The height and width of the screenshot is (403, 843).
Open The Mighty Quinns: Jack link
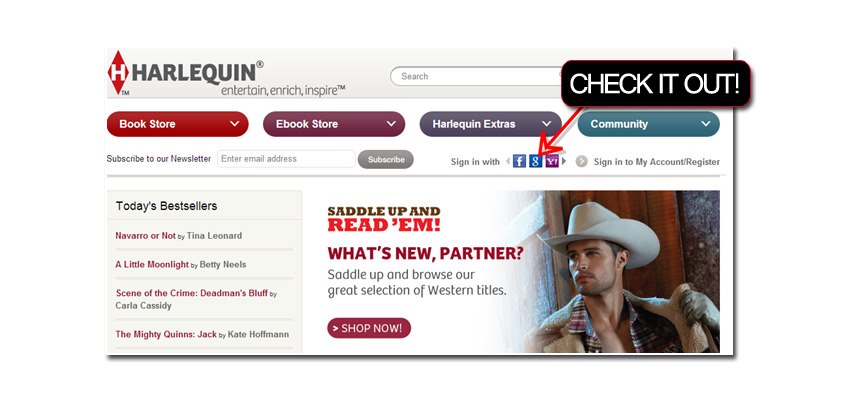click(166, 334)
